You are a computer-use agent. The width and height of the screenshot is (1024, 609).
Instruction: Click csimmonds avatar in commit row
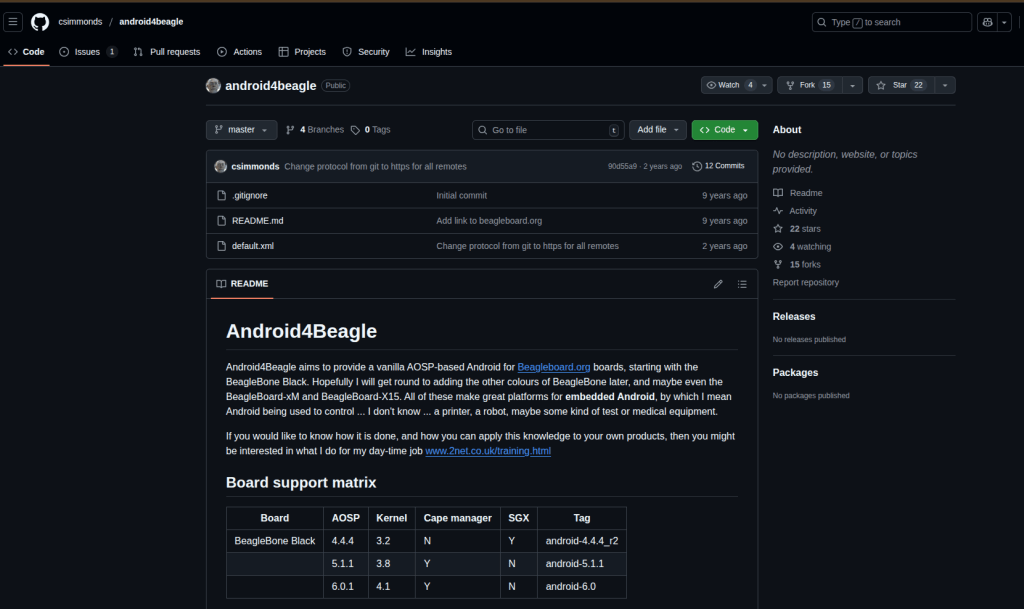tap(220, 166)
